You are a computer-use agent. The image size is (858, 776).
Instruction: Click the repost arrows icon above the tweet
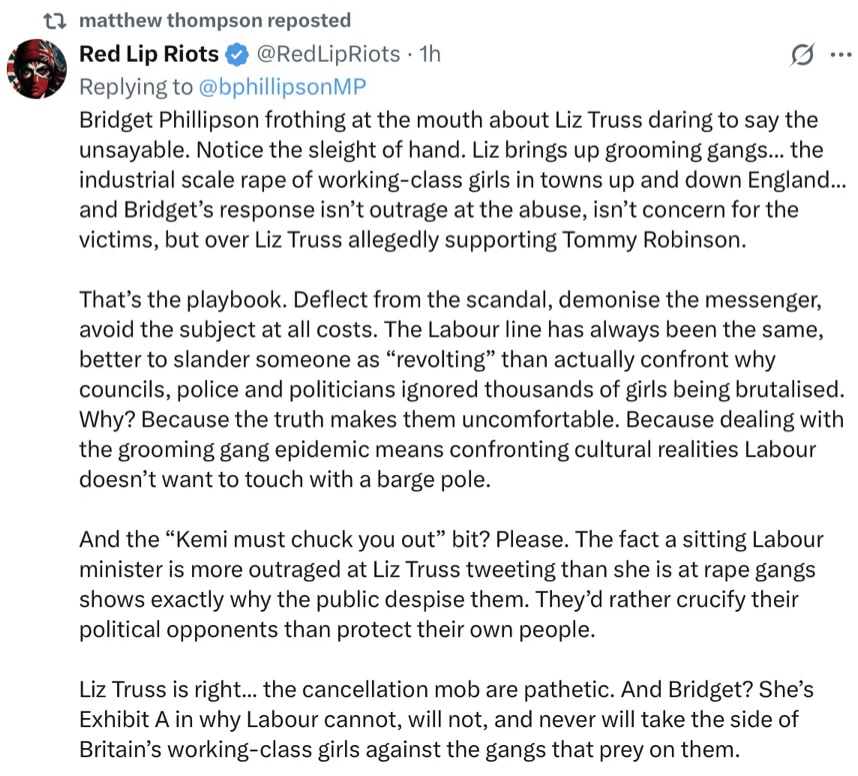(55, 21)
